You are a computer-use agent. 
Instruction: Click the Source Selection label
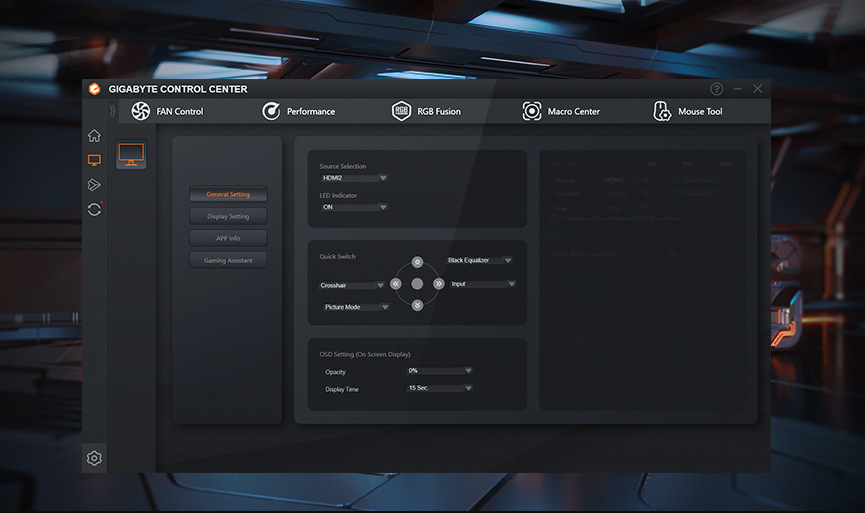coord(343,166)
